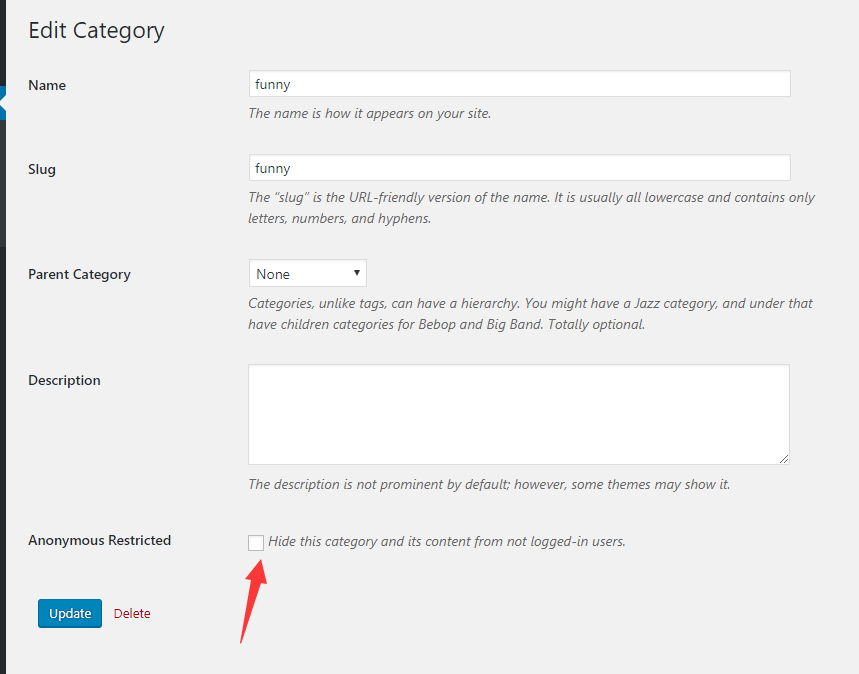Click inside the empty Description textarea
This screenshot has height=674, width=859.
coord(519,414)
